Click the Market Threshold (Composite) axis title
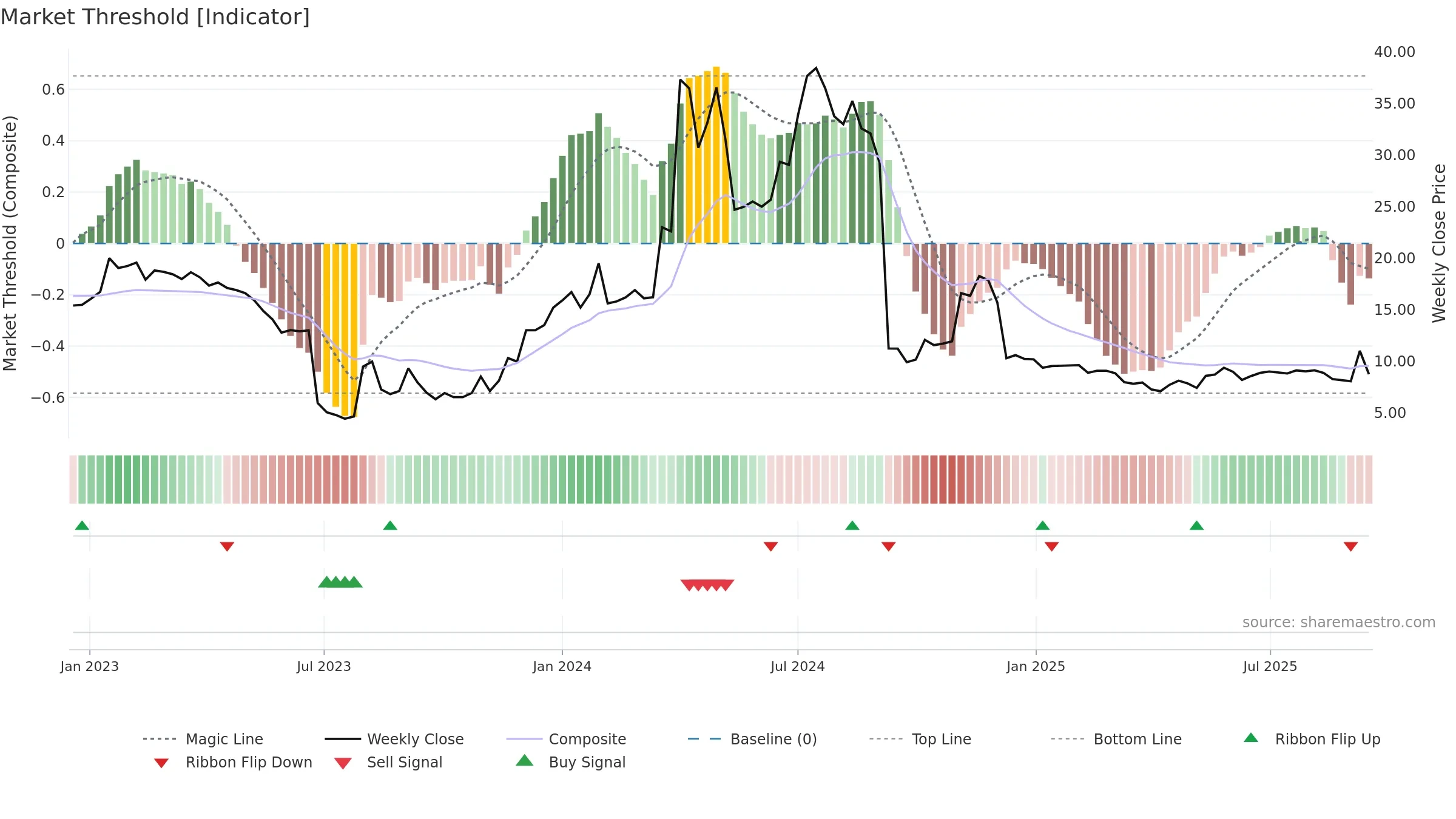 coord(10,243)
